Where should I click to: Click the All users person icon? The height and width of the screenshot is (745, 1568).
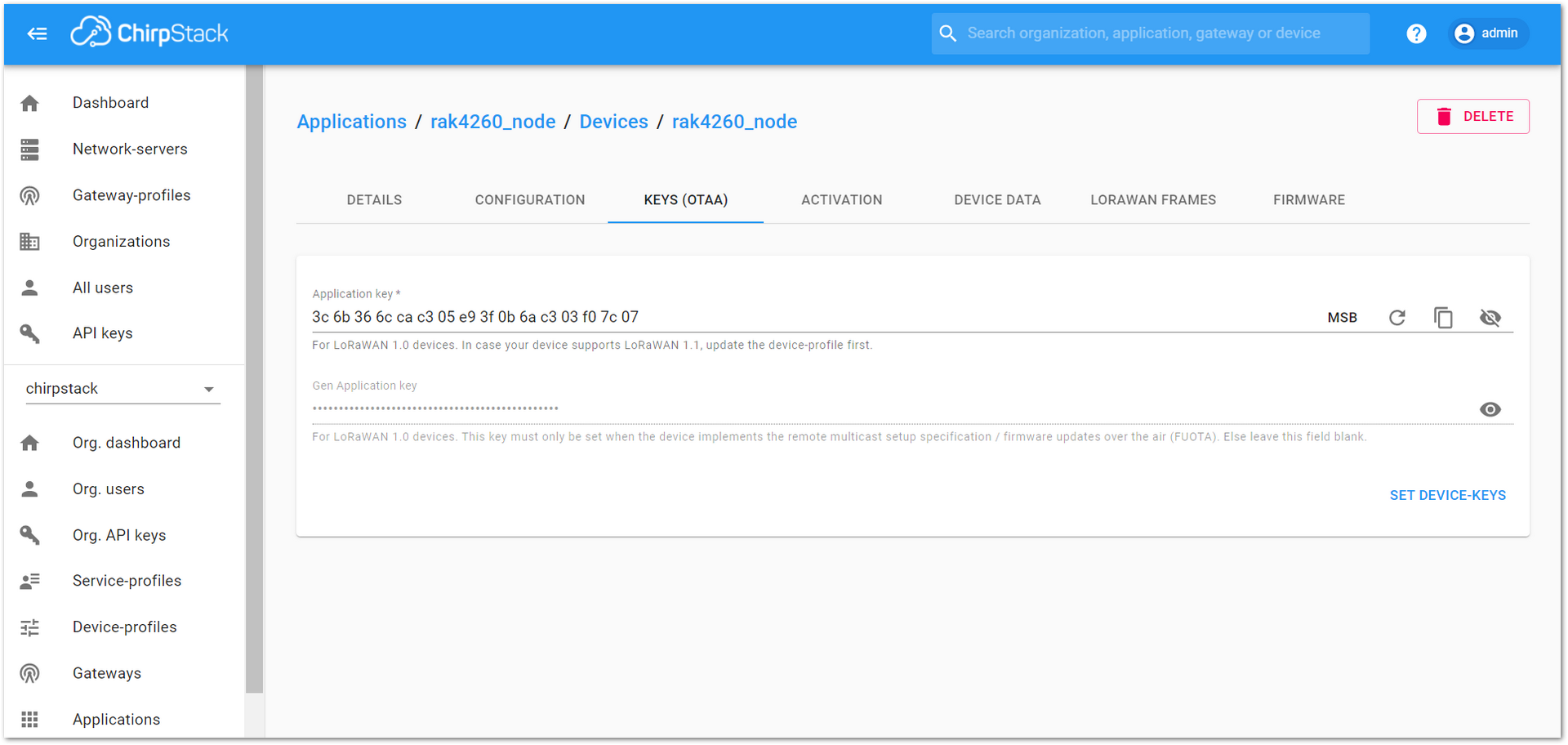click(30, 288)
